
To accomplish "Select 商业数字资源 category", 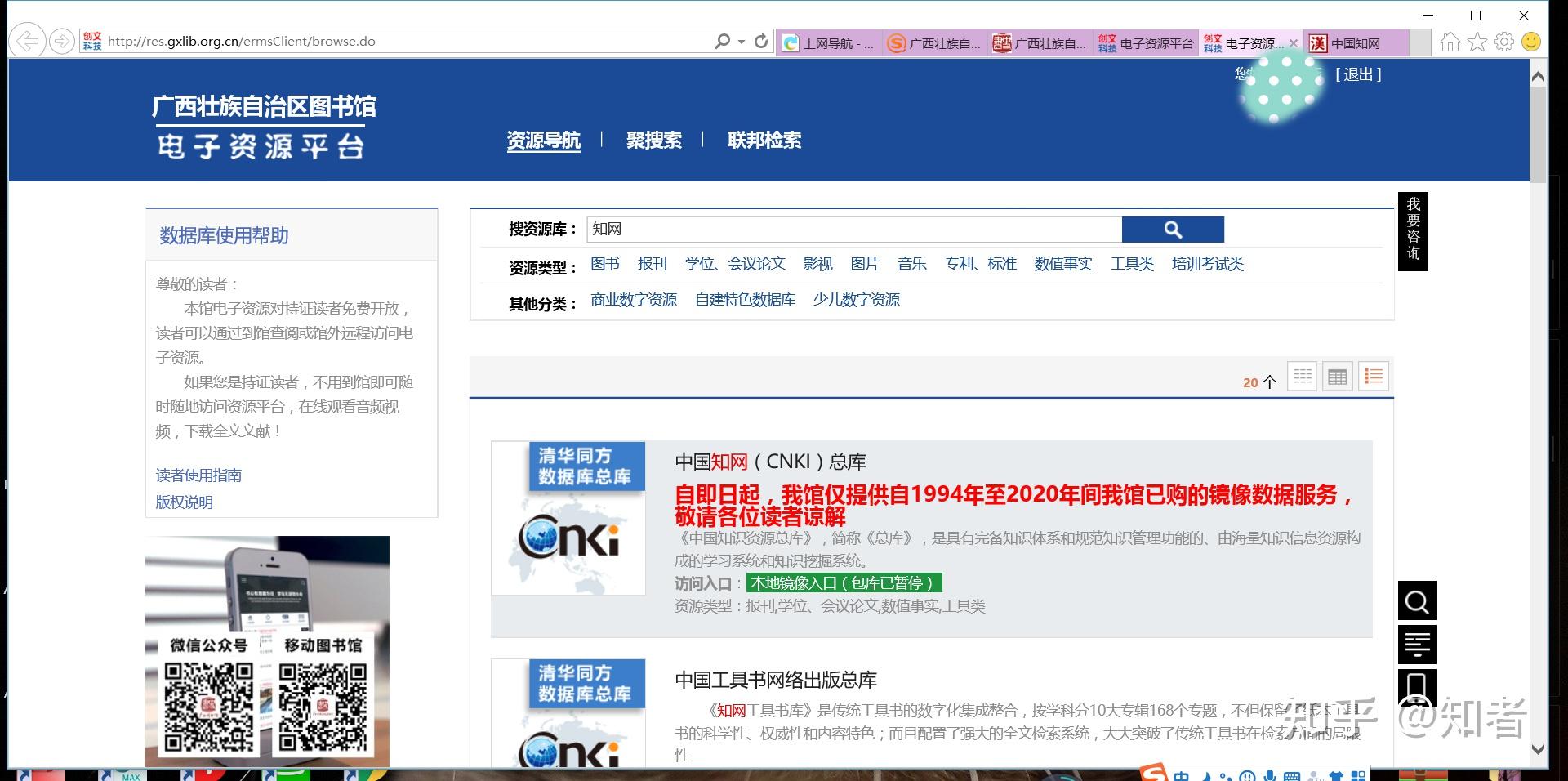I will pyautogui.click(x=634, y=300).
